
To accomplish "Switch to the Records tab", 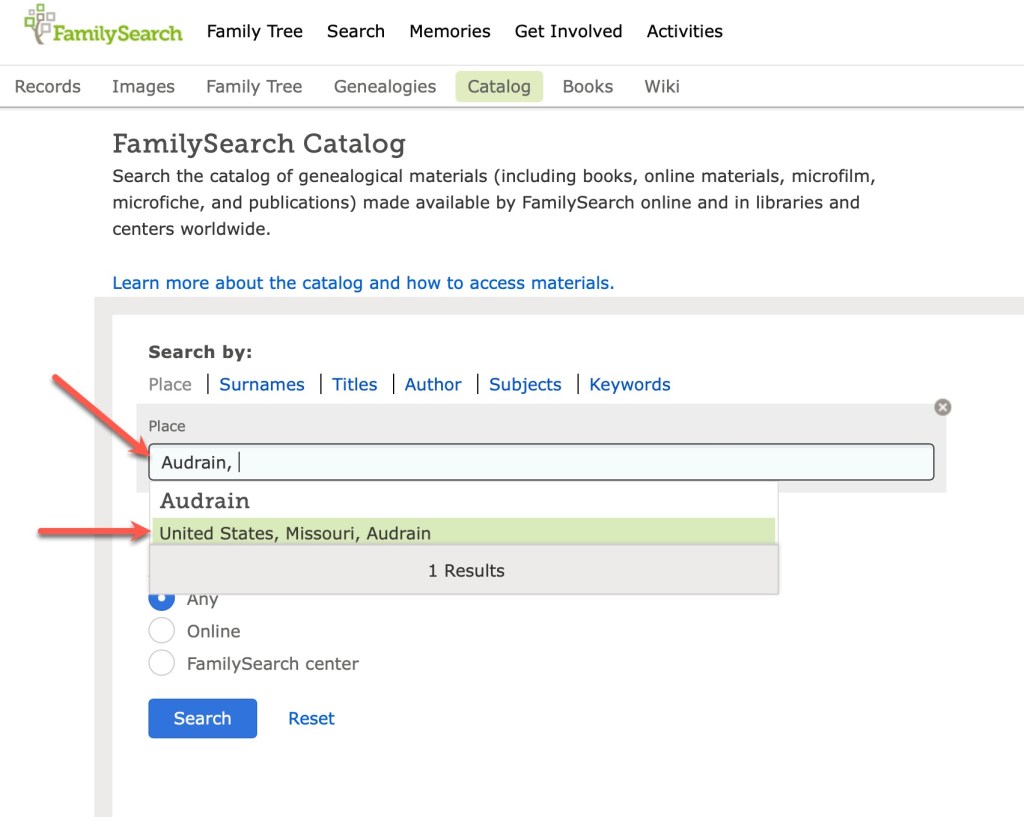I will (47, 86).
